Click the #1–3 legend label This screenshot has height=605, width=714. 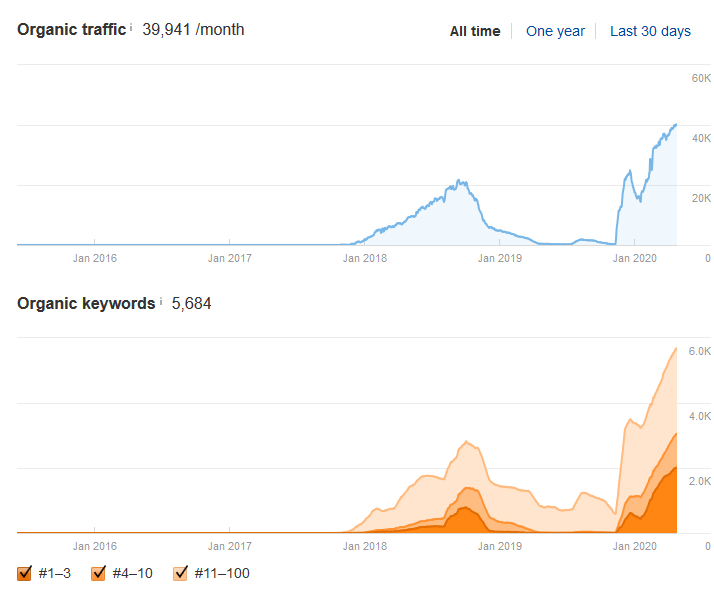tap(55, 573)
